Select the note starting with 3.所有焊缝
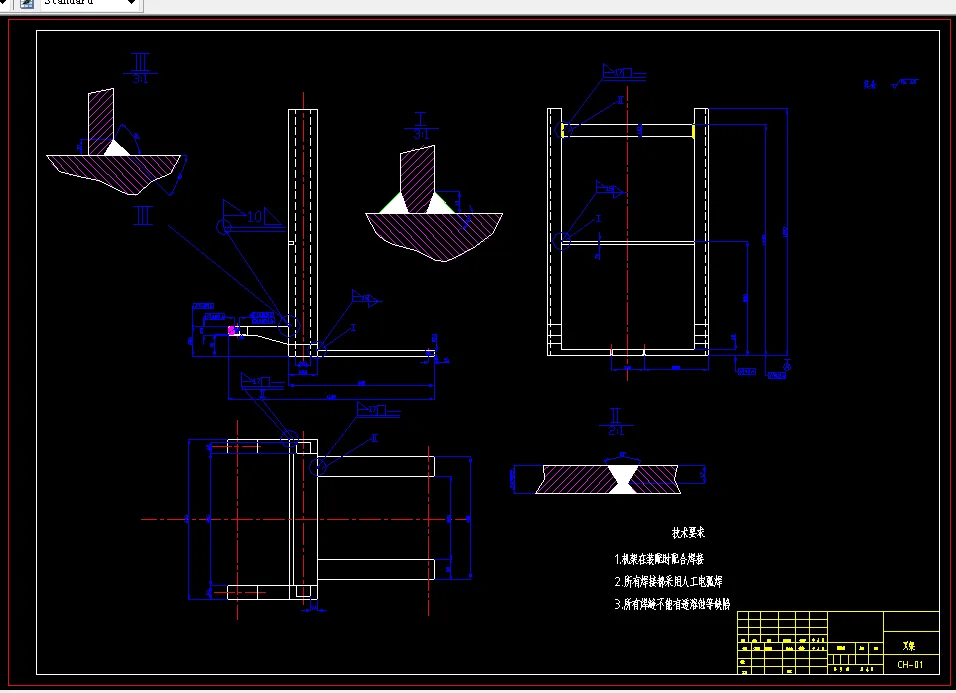This screenshot has height=693, width=956. pyautogui.click(x=672, y=604)
